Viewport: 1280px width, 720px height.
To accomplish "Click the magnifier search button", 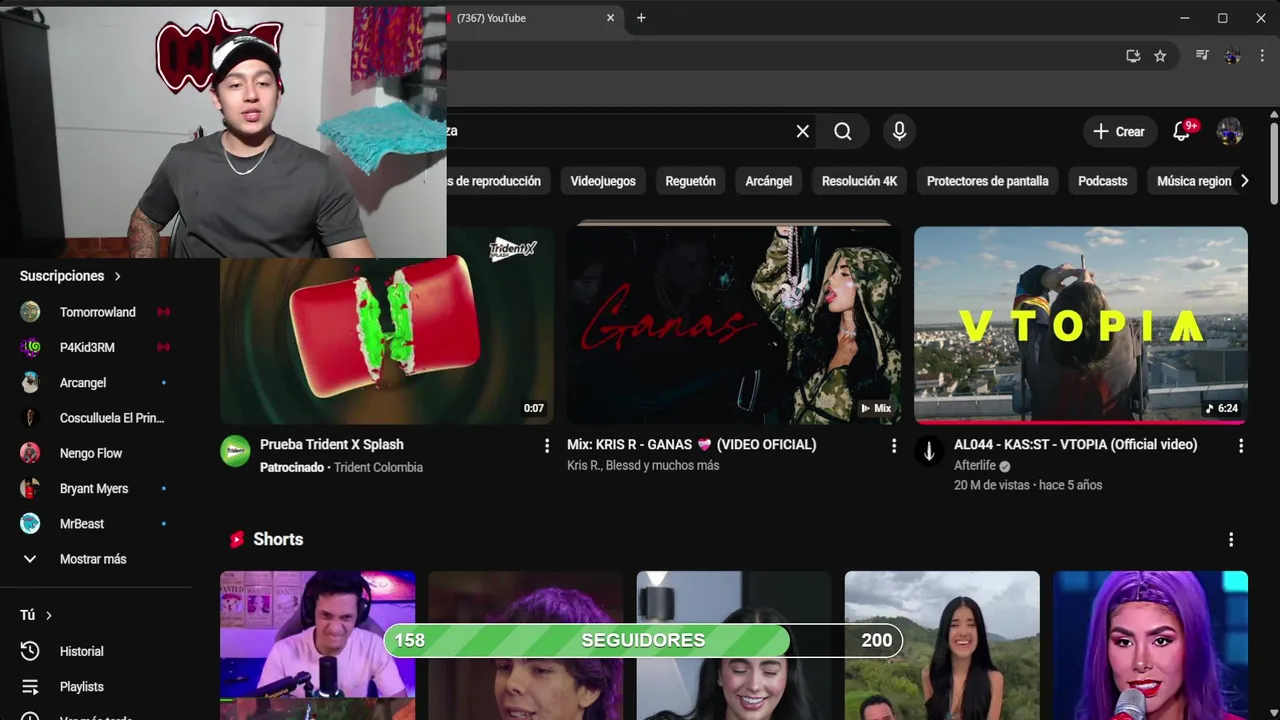I will 843,131.
